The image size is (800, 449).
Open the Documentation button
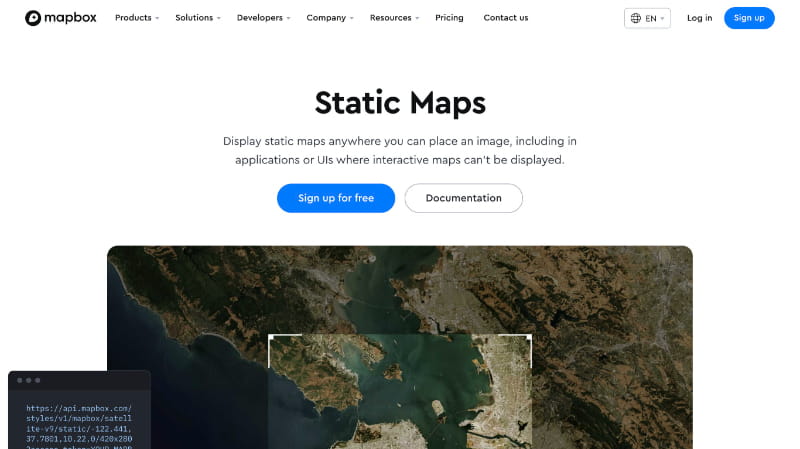point(463,198)
